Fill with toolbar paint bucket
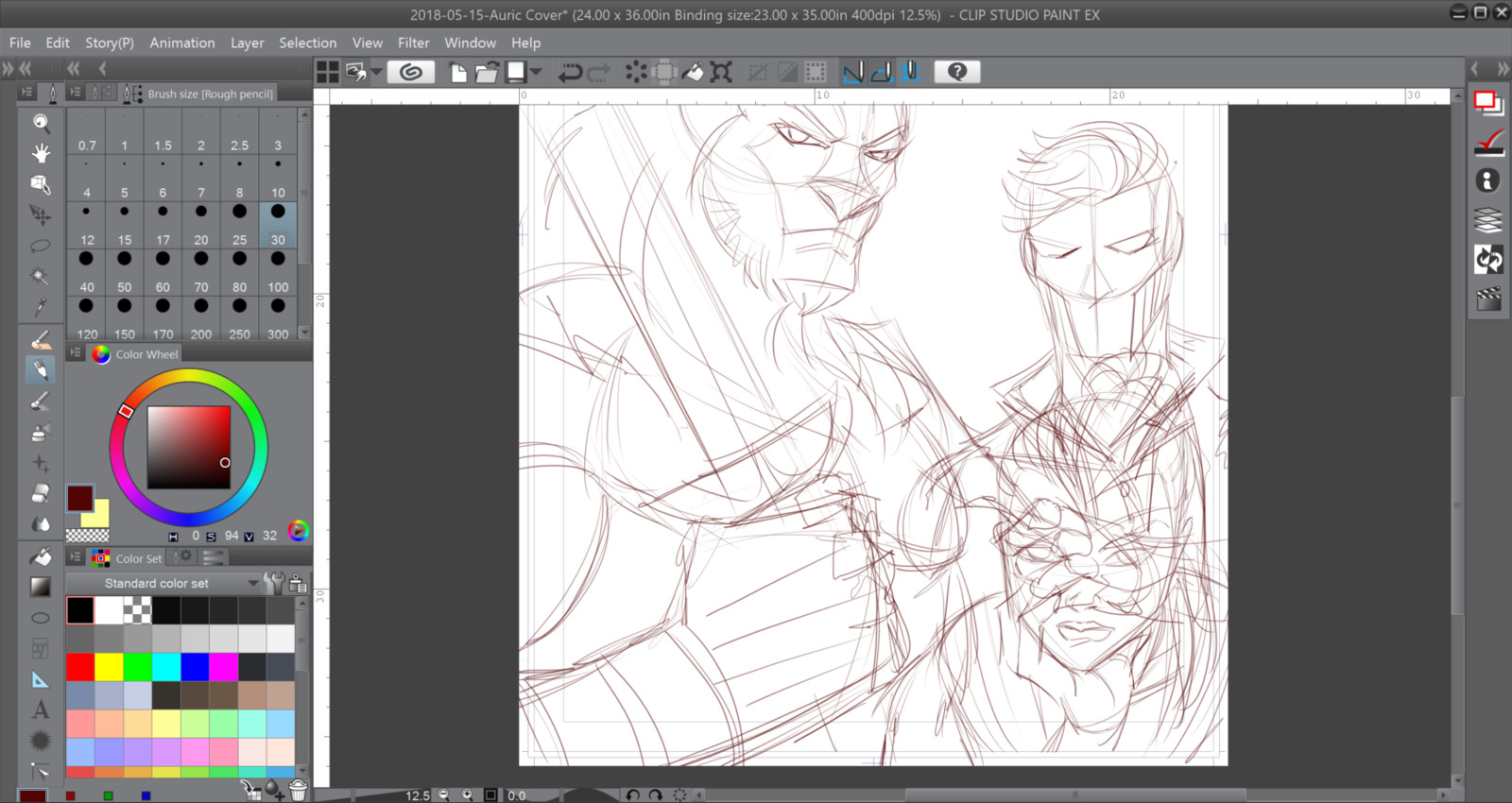This screenshot has height=803, width=1512. 693,72
